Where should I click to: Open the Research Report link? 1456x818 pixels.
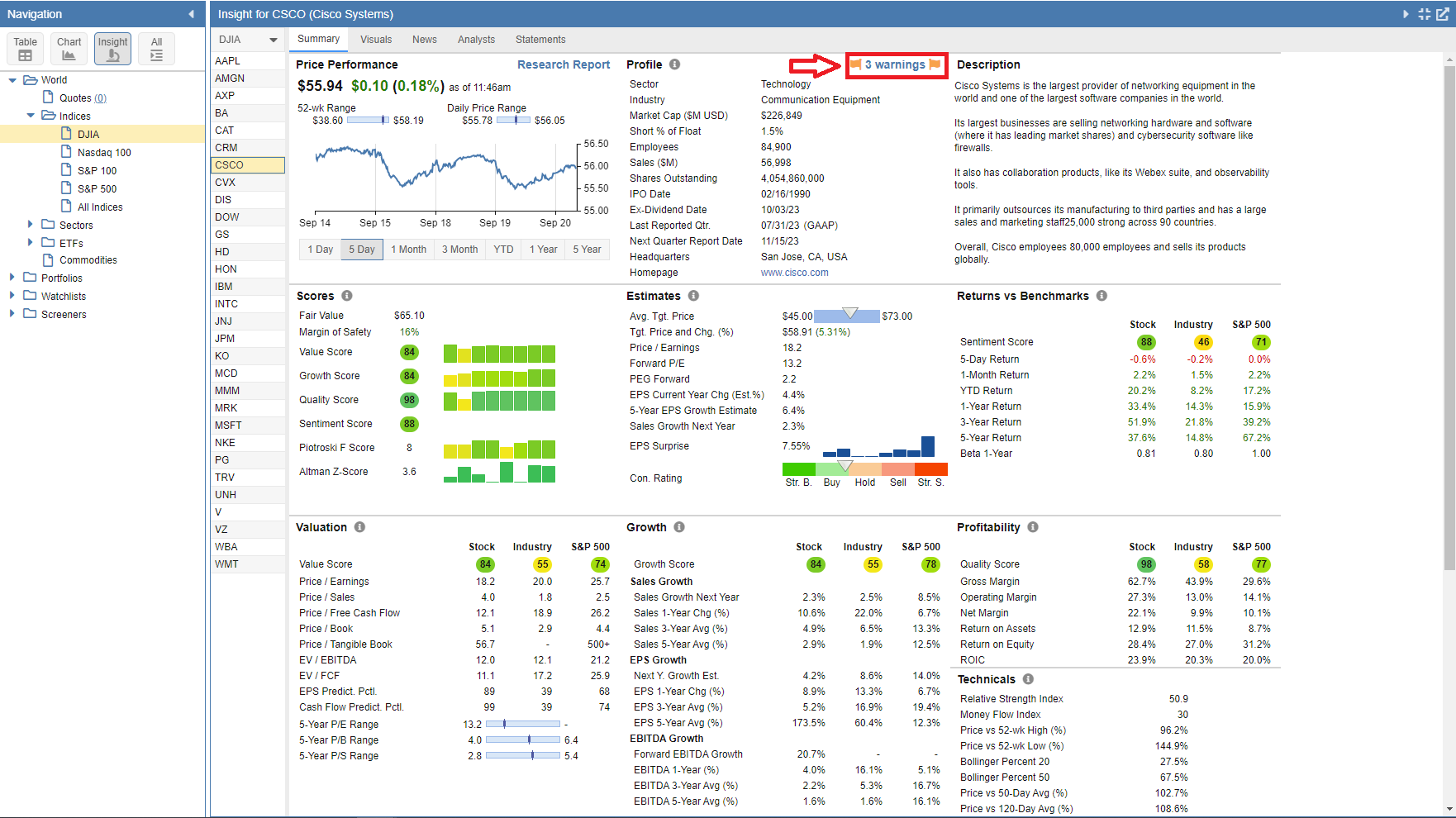point(564,64)
